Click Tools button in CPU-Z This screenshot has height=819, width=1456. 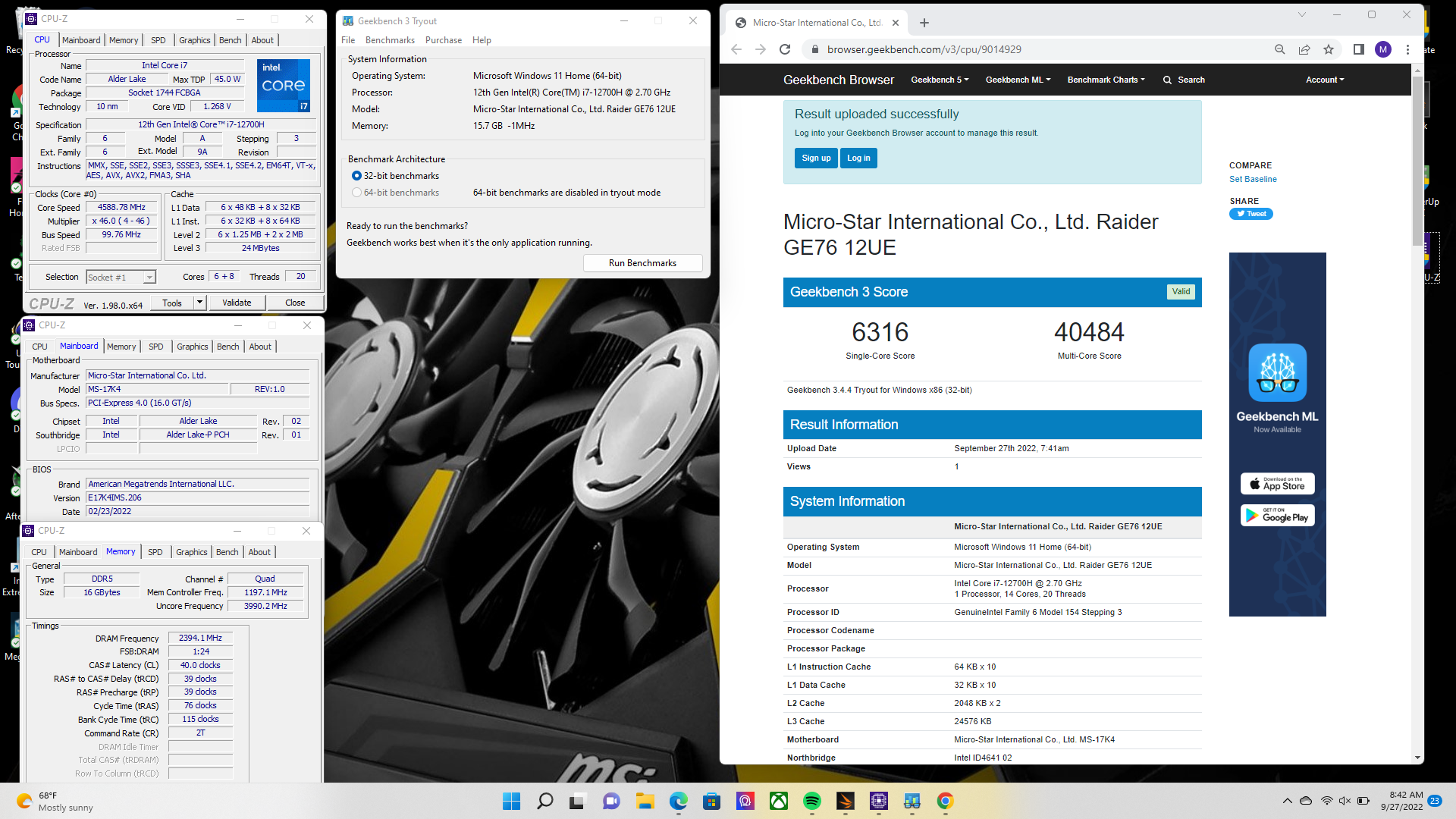coord(172,303)
